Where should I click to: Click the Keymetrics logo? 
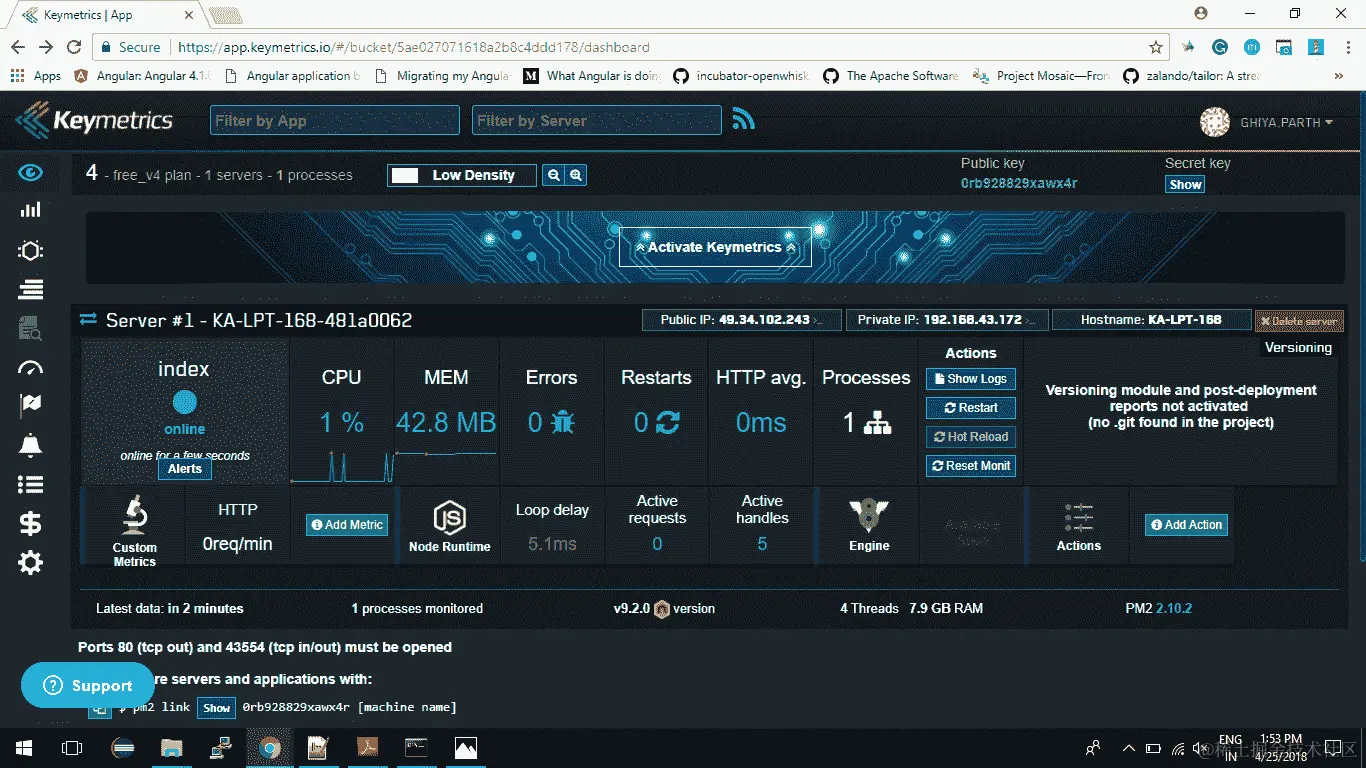click(x=94, y=121)
